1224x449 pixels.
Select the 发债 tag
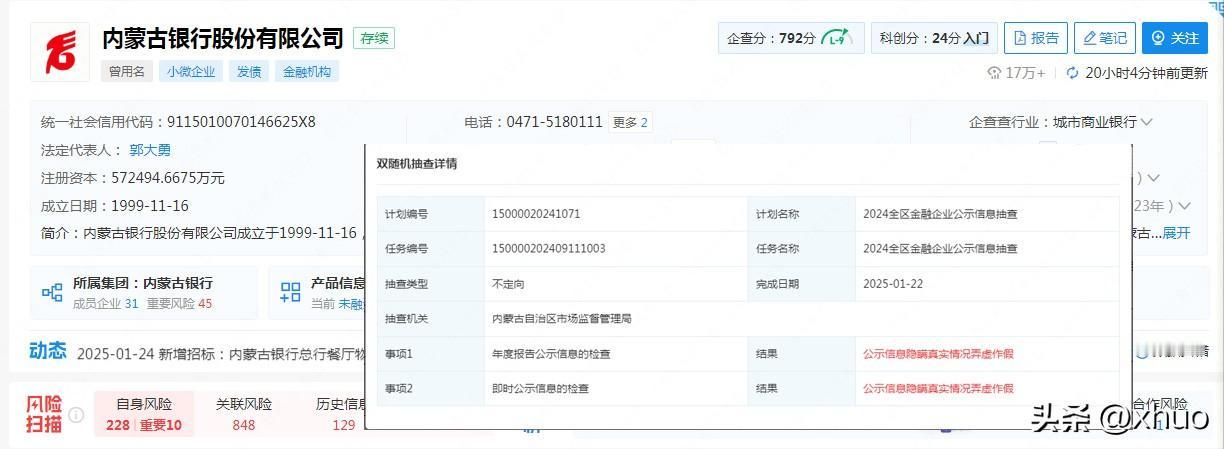coord(249,71)
